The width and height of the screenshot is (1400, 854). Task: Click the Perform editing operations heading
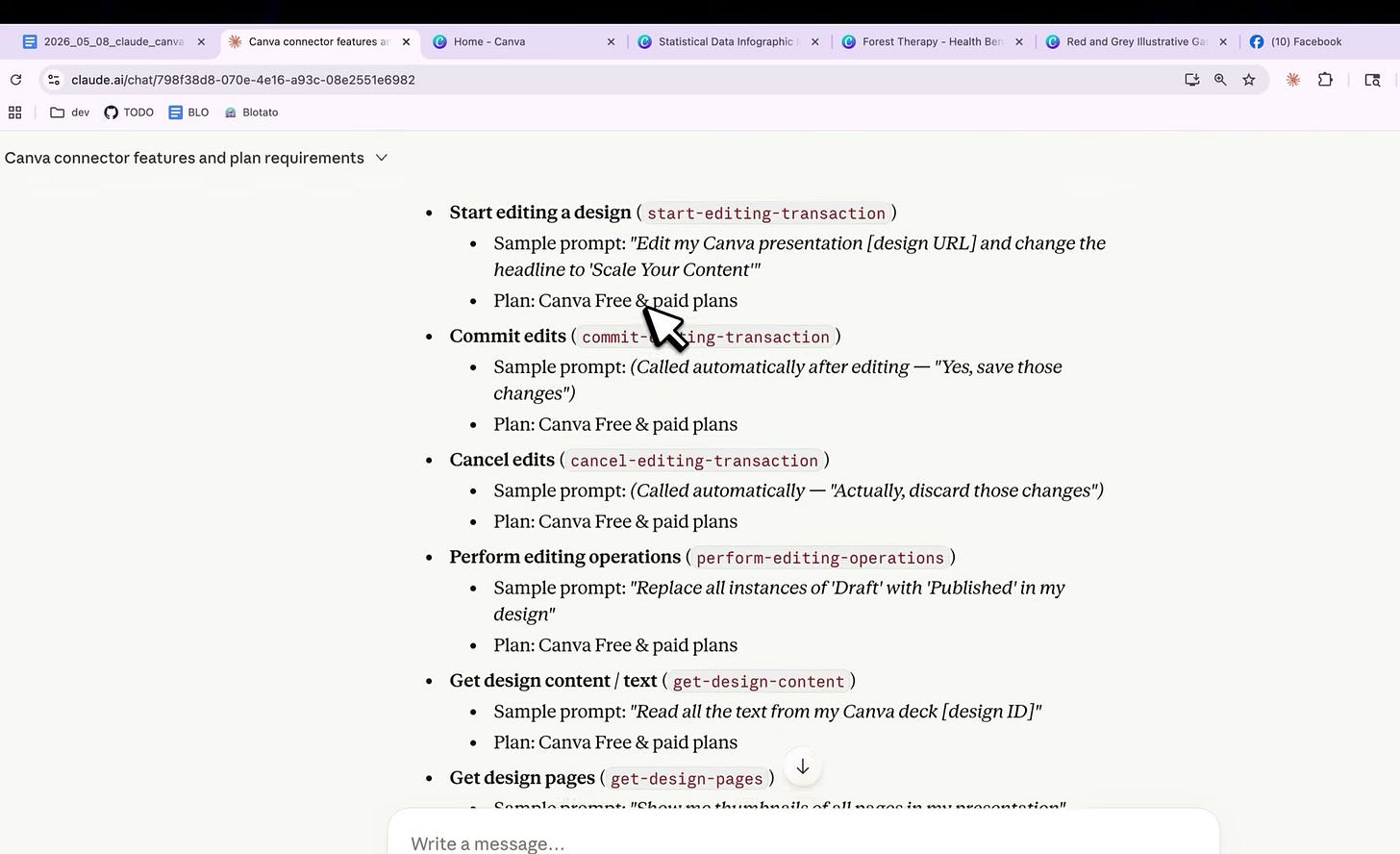[x=565, y=557]
